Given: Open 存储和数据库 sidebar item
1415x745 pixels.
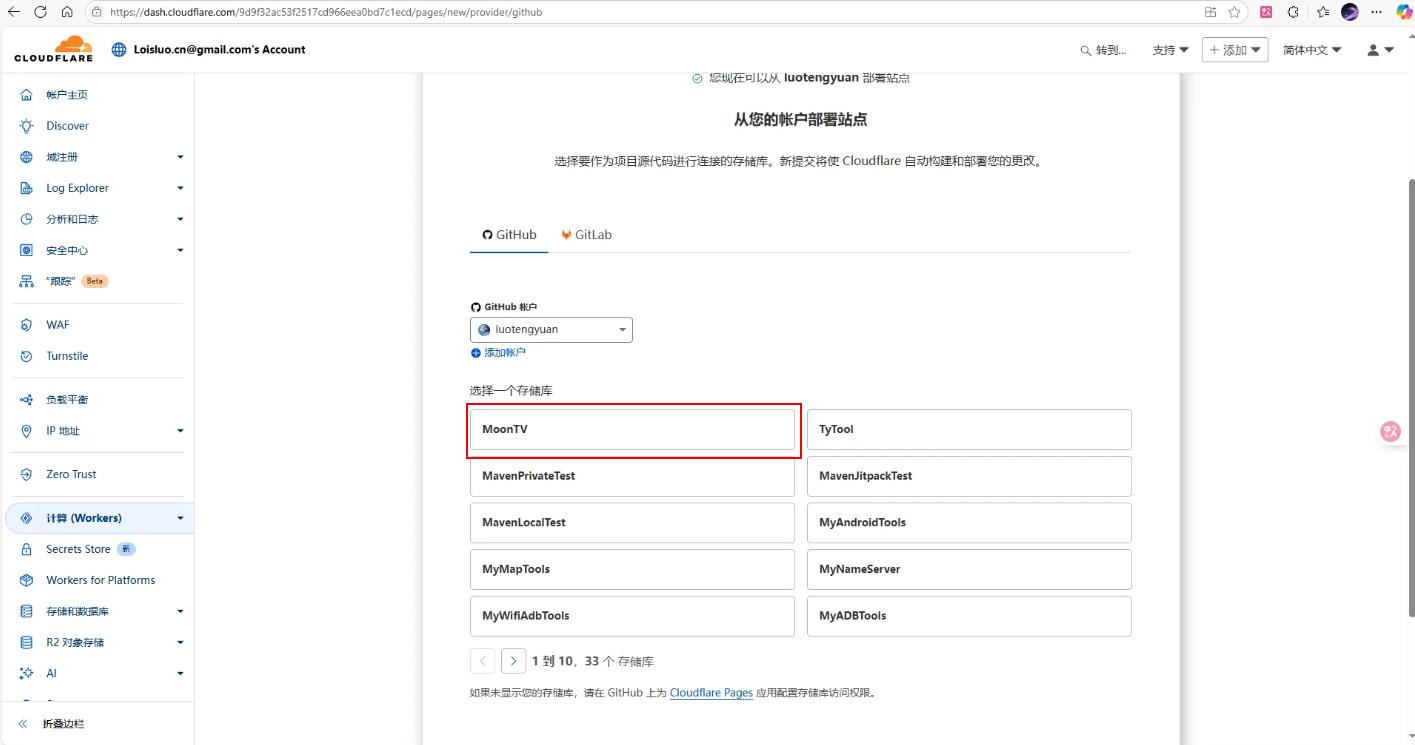Looking at the screenshot, I should (97, 611).
